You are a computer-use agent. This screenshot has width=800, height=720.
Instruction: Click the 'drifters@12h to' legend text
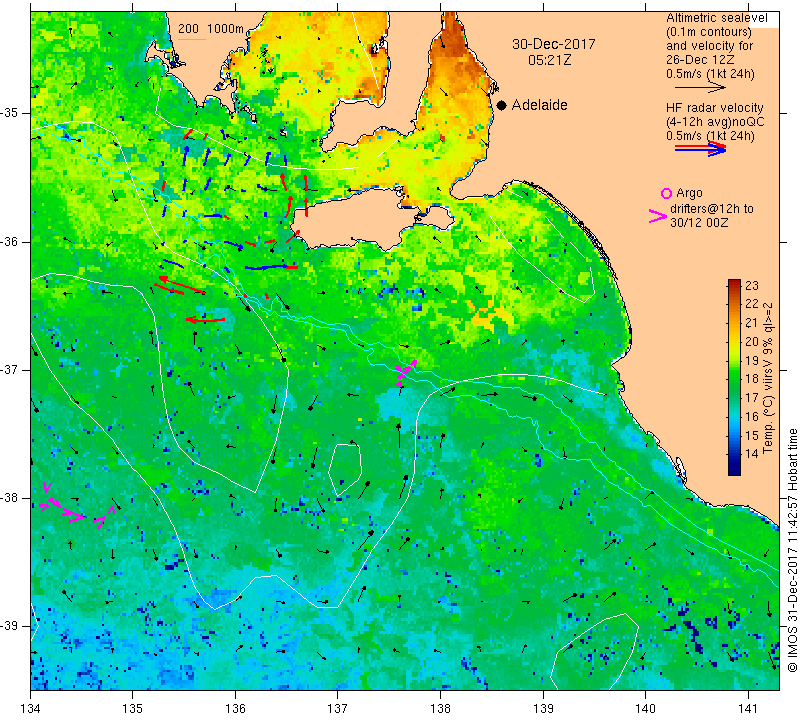(x=712, y=209)
